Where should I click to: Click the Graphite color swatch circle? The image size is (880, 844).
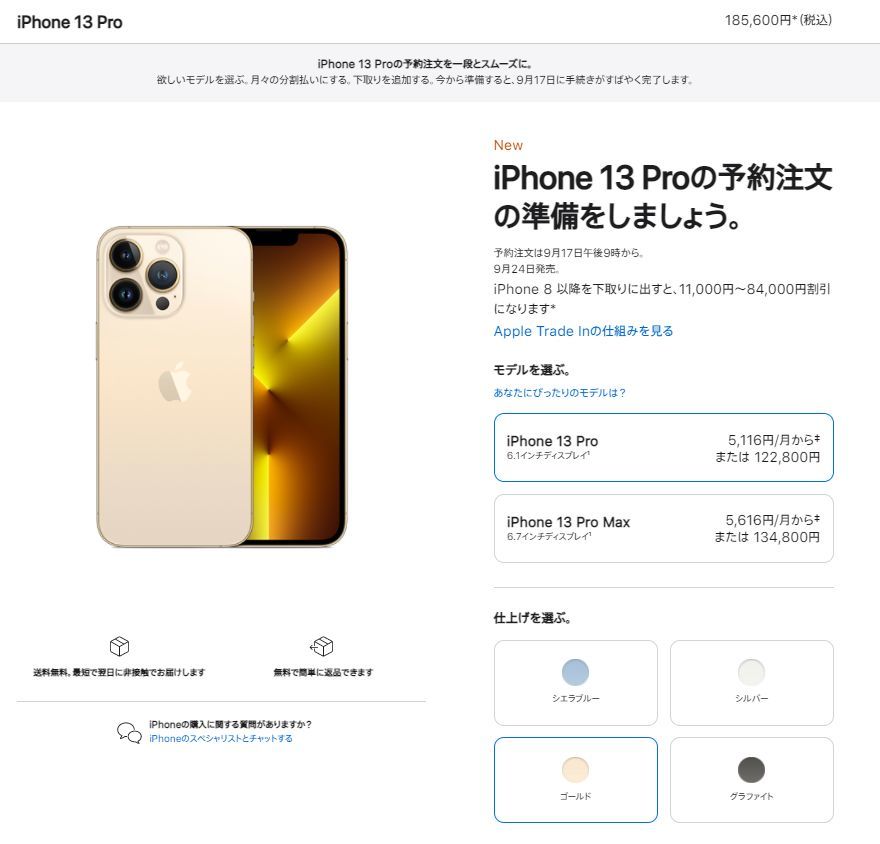point(751,769)
